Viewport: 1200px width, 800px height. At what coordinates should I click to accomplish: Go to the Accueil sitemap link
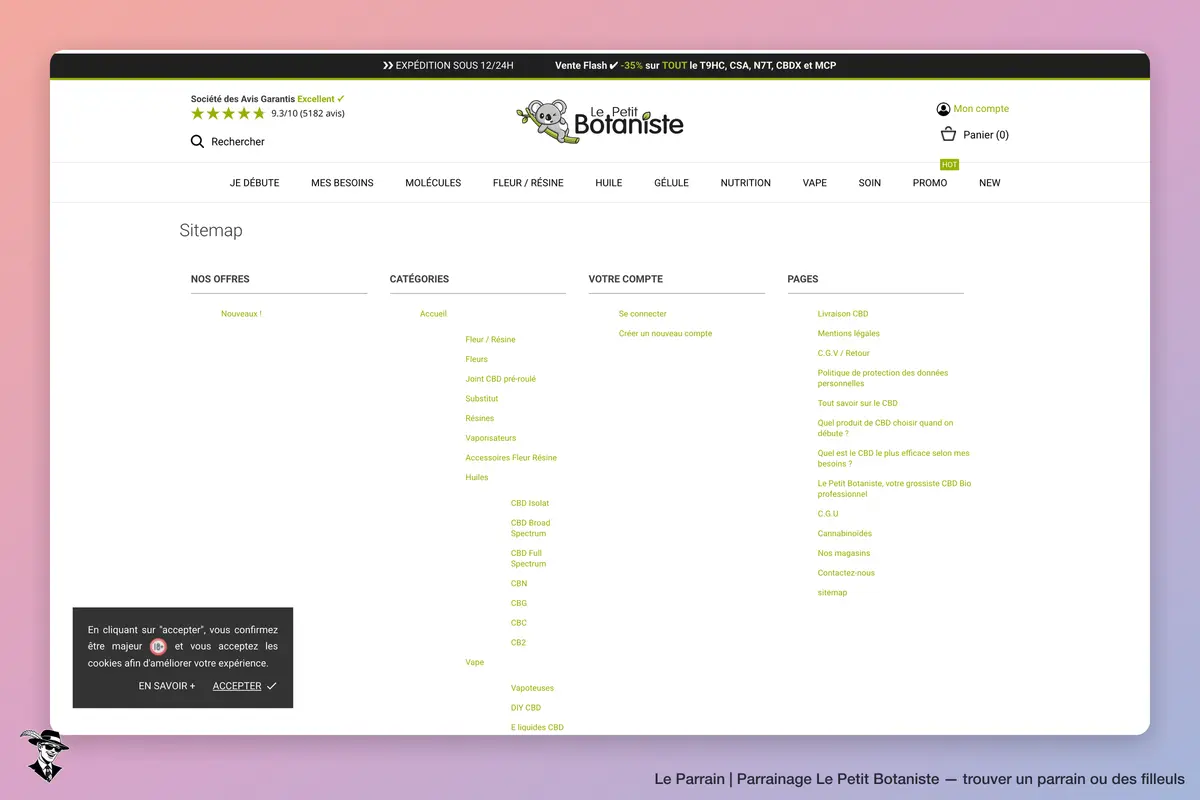pyautogui.click(x=433, y=314)
